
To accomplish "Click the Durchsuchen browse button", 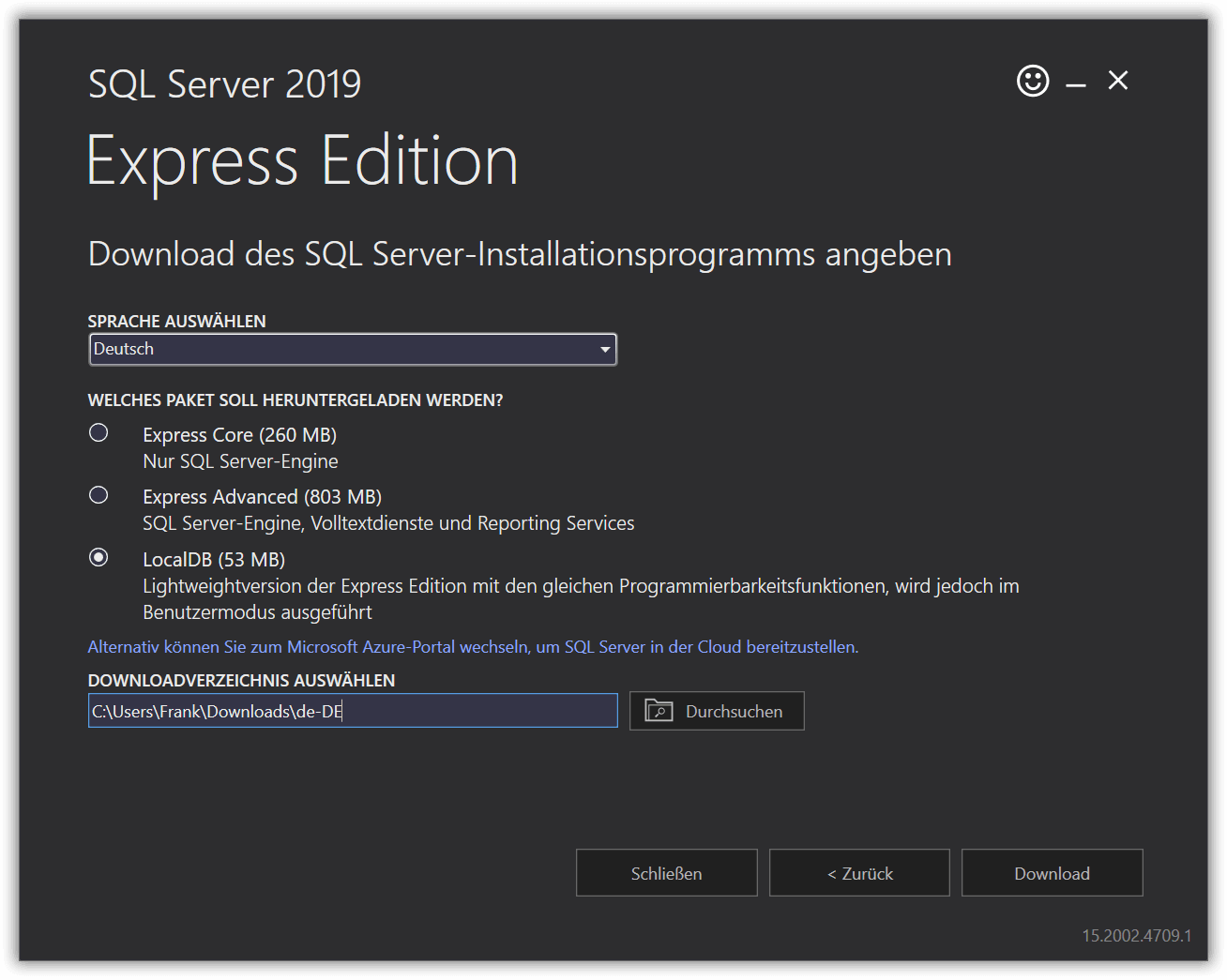I will (x=717, y=711).
